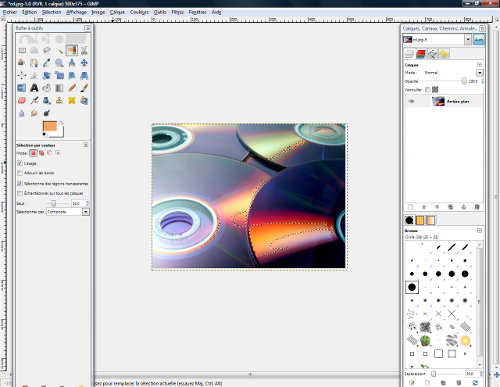Viewport: 500px width, 387px height.
Task: Select the Eraser tool
Action: click(22, 100)
